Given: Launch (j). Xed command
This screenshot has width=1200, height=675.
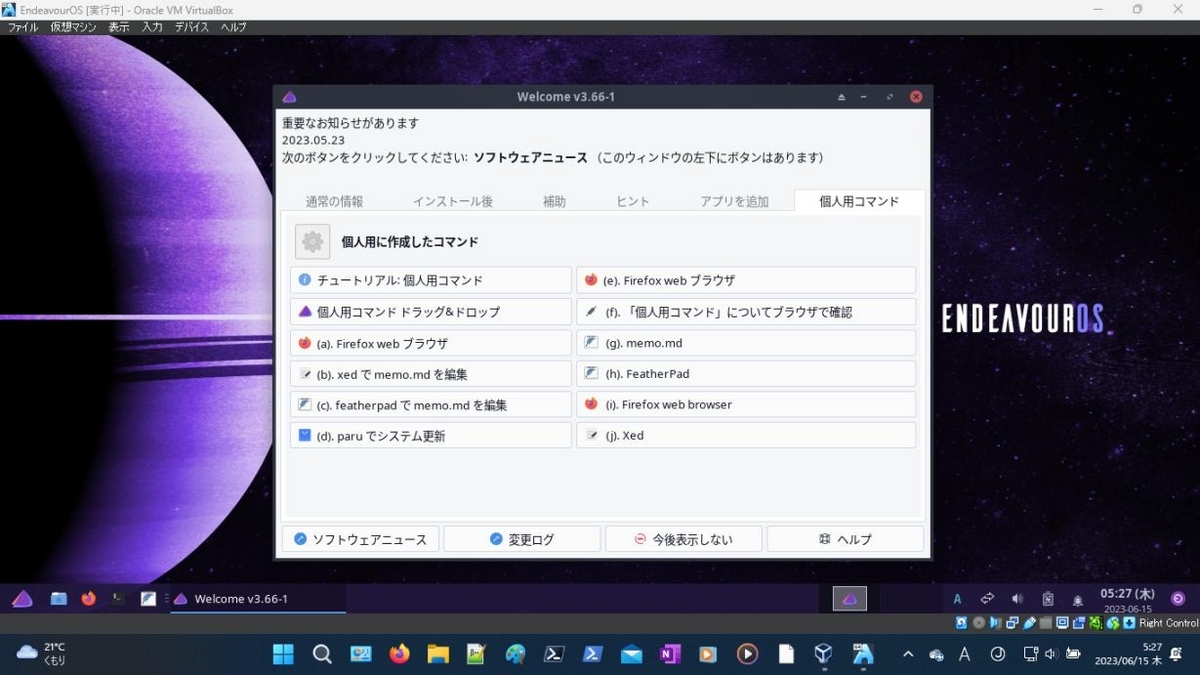Looking at the screenshot, I should pos(746,436).
